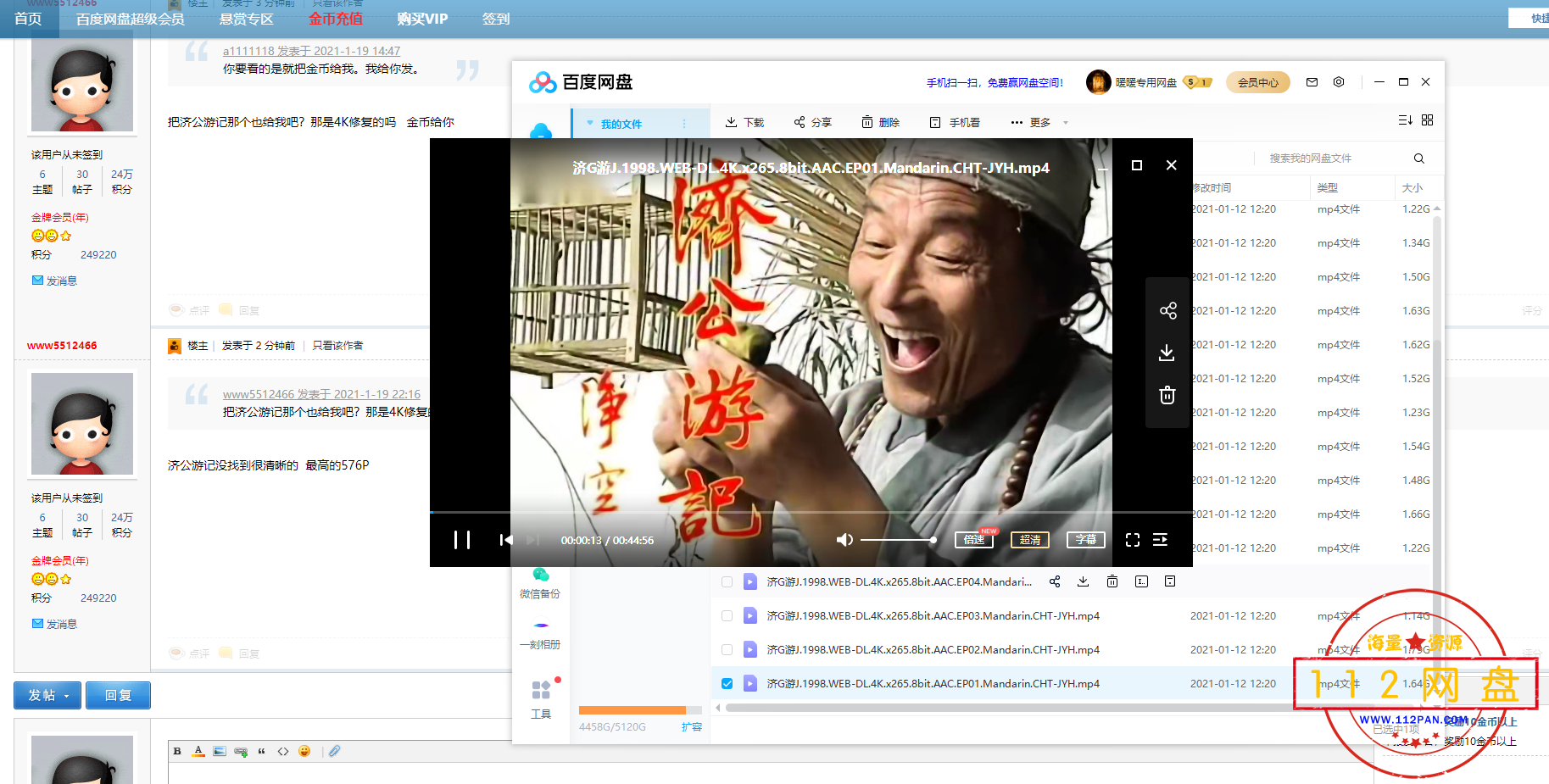Viewport: 1549px width, 784px height.
Task: Open 购买VIP forum tab
Action: pyautogui.click(x=422, y=19)
